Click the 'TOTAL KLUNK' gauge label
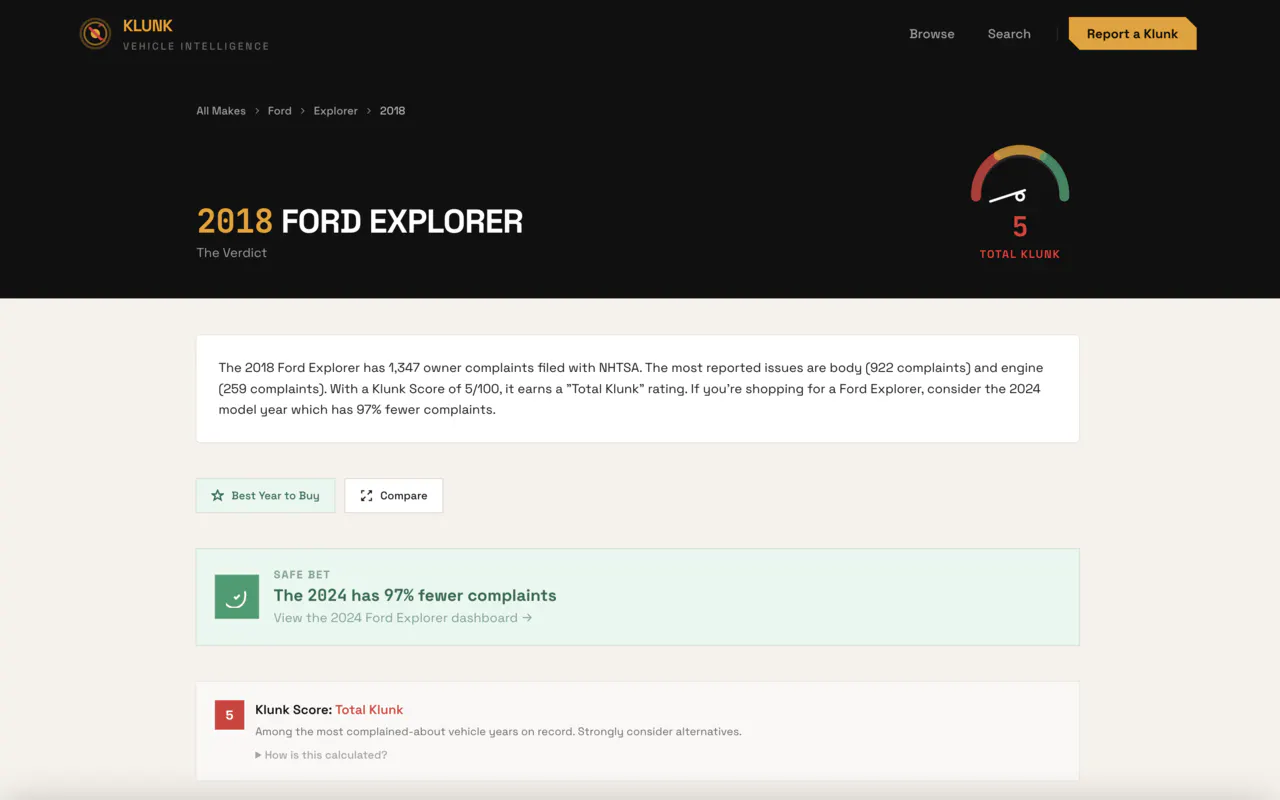Viewport: 1280px width, 800px height. 1020,254
